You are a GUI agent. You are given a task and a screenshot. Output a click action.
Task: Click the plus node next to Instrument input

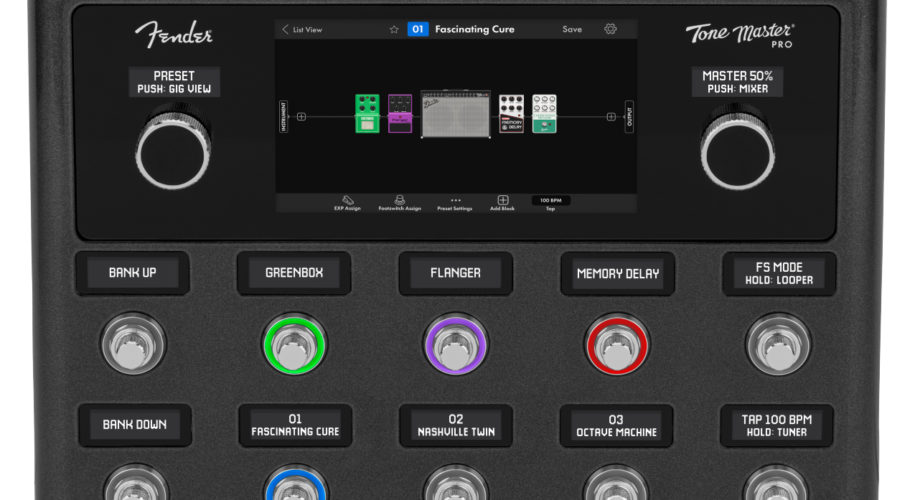tap(301, 117)
